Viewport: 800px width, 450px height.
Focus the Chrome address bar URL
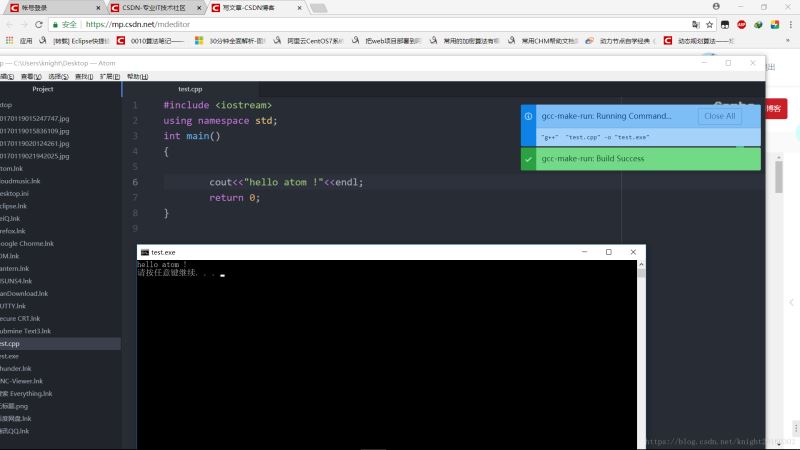pos(138,24)
